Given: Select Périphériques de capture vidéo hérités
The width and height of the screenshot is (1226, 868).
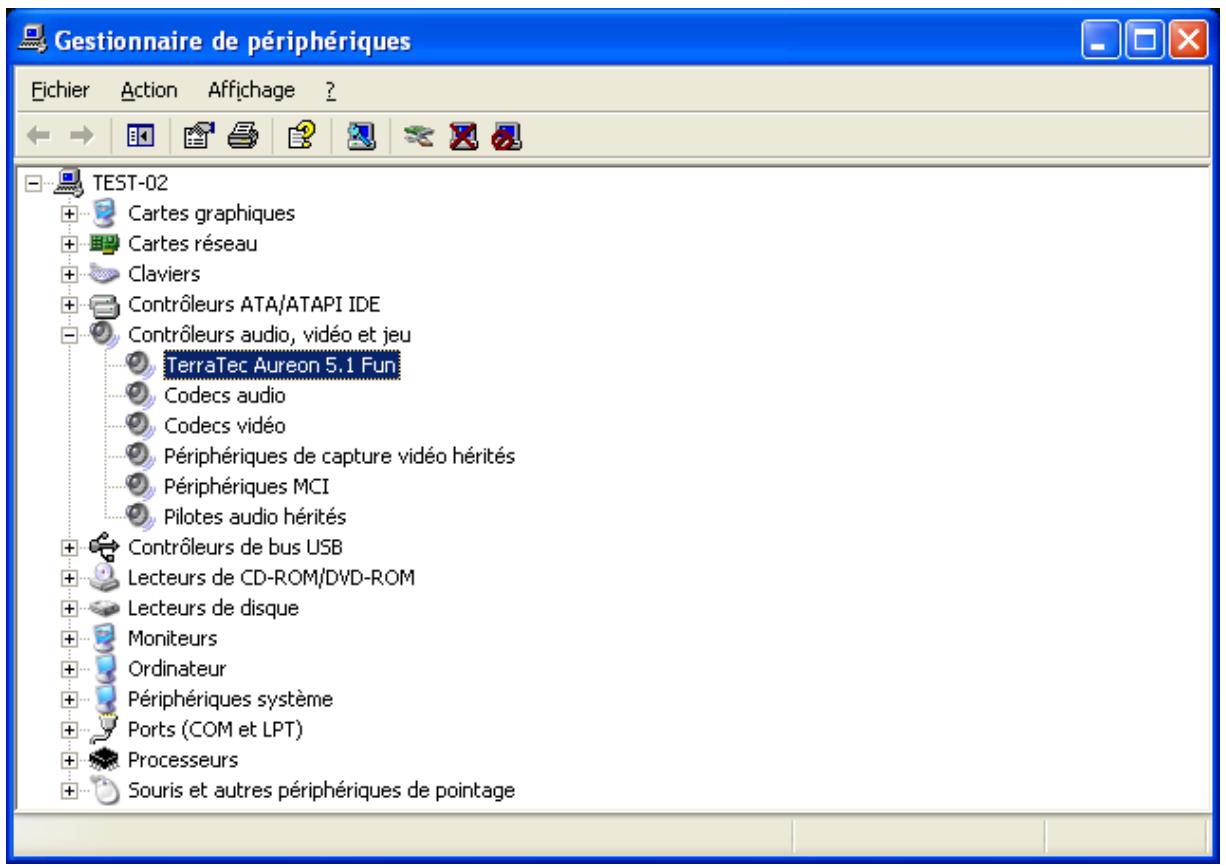Looking at the screenshot, I should coord(339,457).
